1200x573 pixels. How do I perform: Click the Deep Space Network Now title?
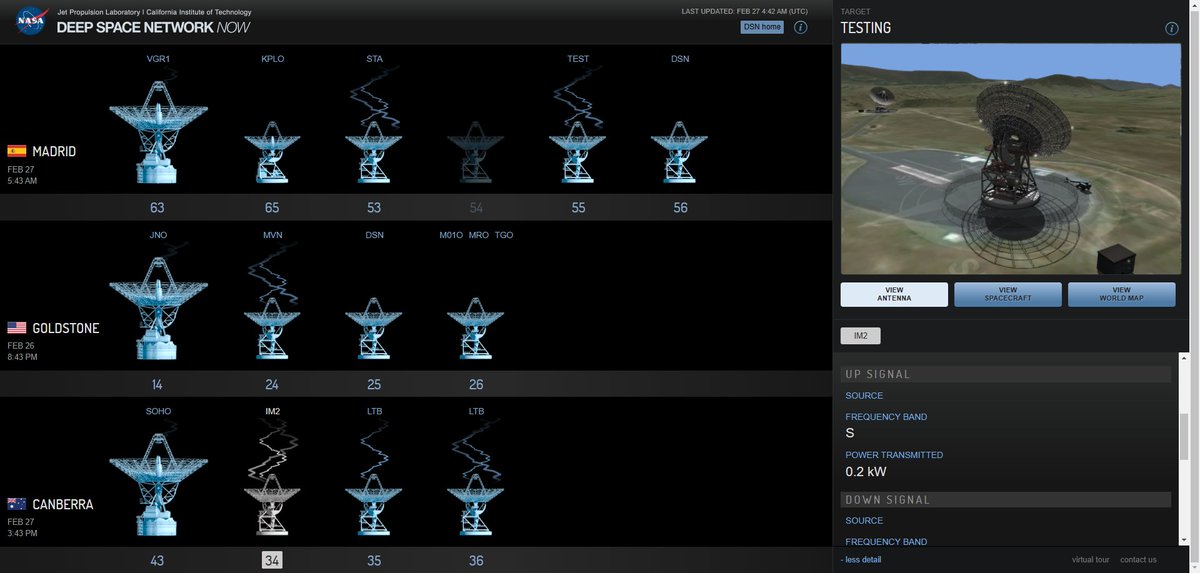tap(154, 27)
